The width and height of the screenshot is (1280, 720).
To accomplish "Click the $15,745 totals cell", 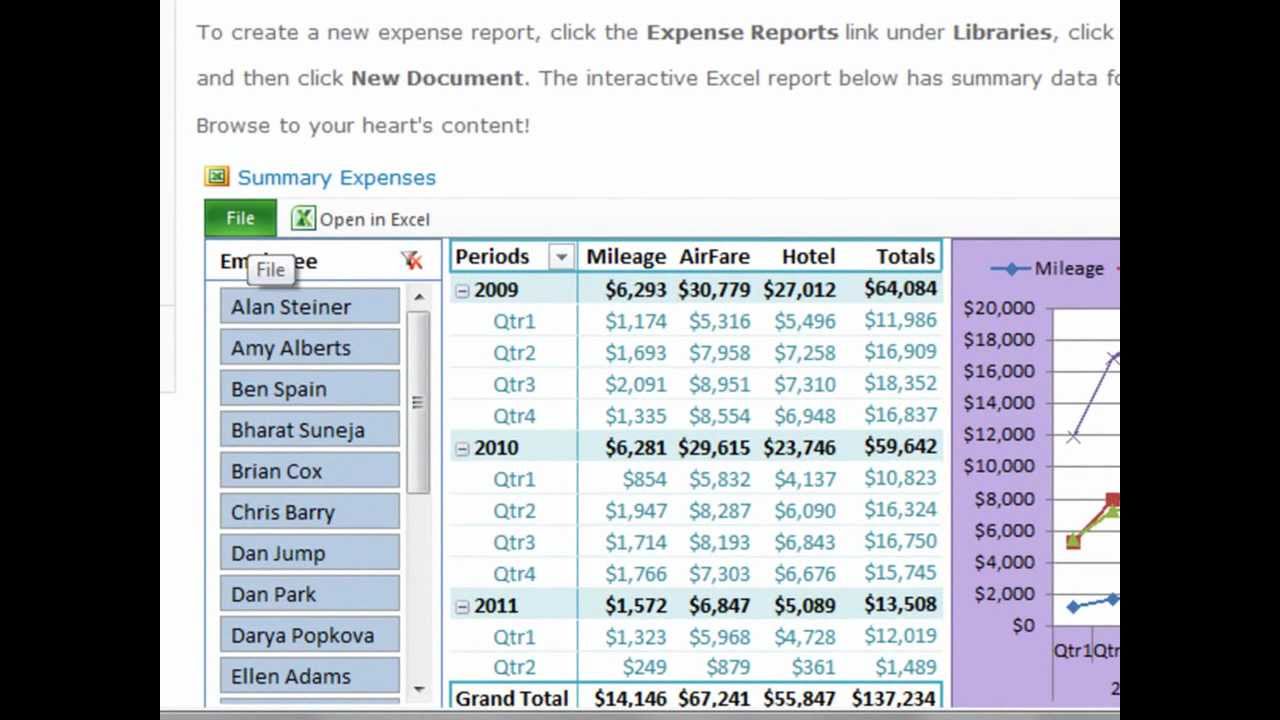I will click(x=900, y=573).
